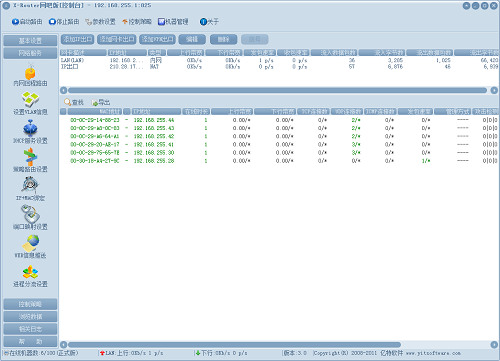
Task: Open the policy routing settings icon
Action: [30, 157]
